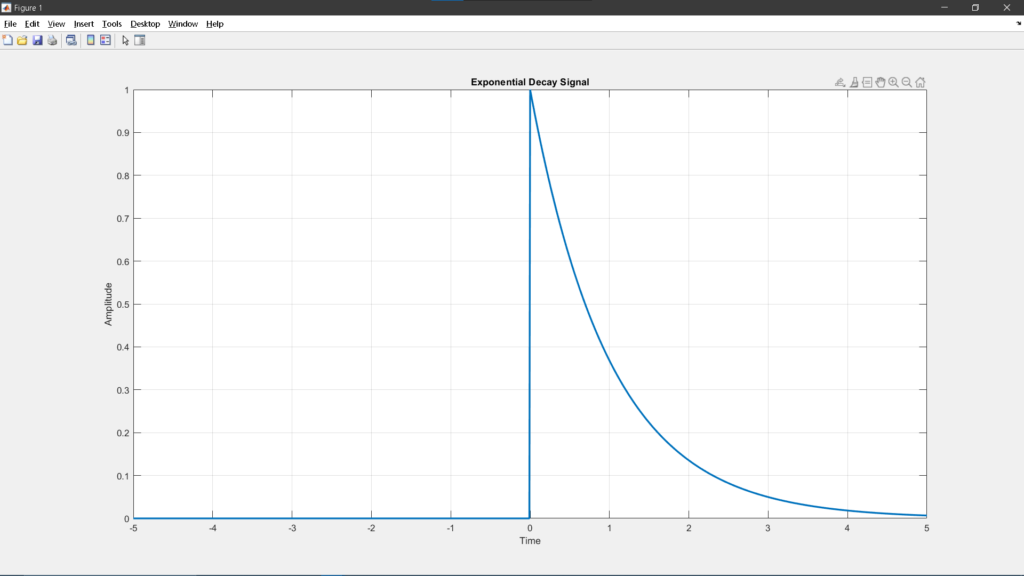
Task: Select the Zoom In magnifier on the axes
Action: [x=894, y=83]
